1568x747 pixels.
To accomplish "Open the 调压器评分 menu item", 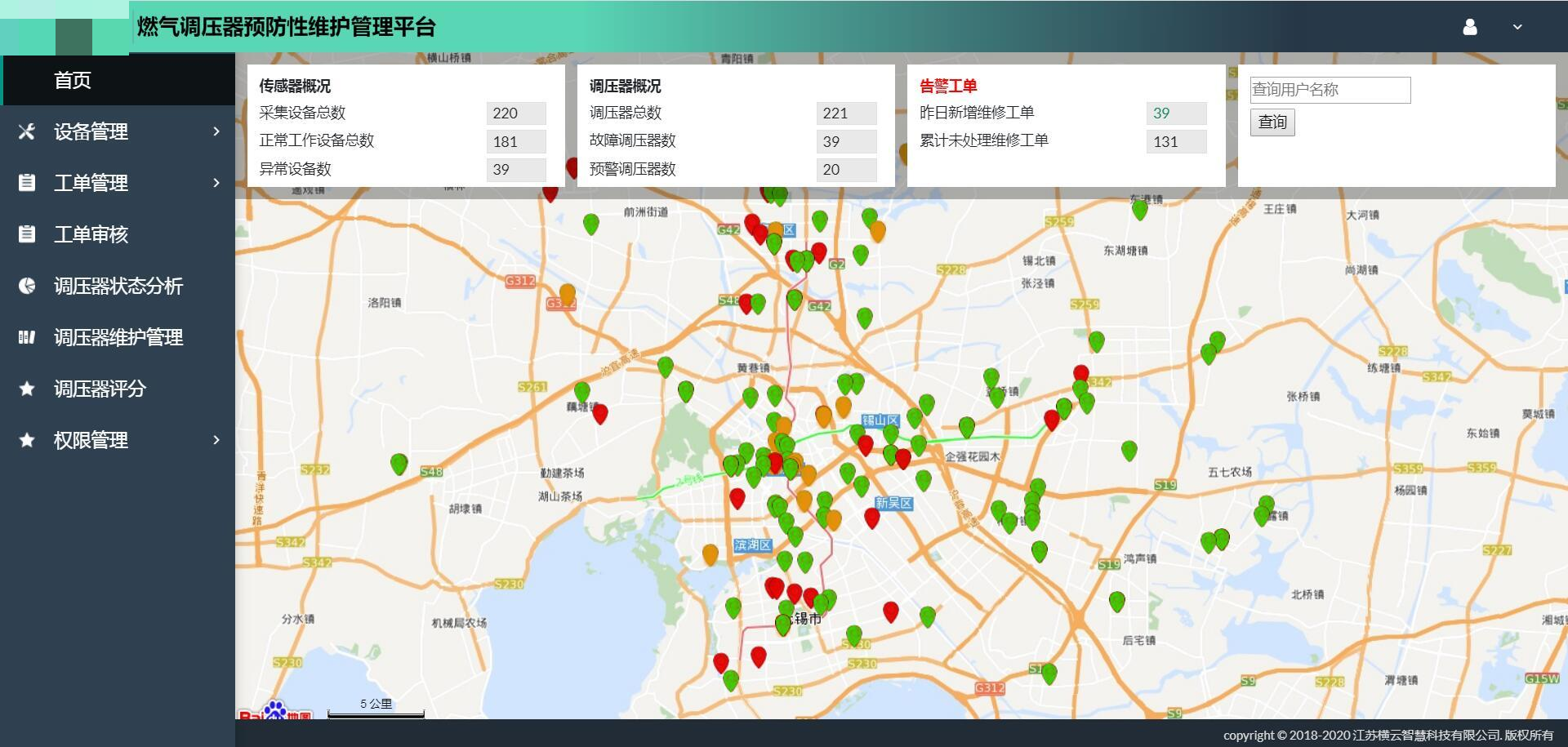I will pyautogui.click(x=118, y=389).
